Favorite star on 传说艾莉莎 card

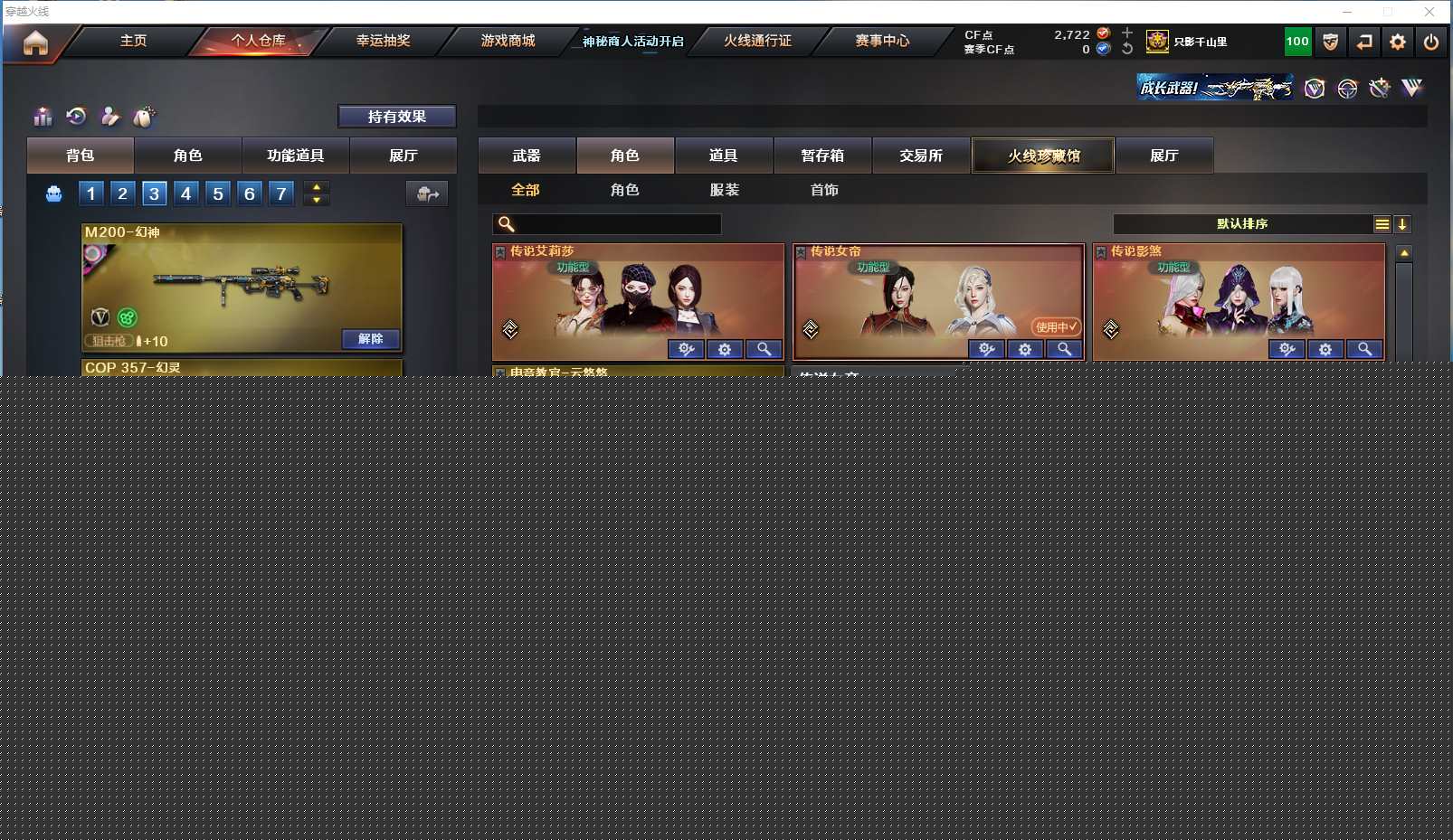[x=500, y=252]
